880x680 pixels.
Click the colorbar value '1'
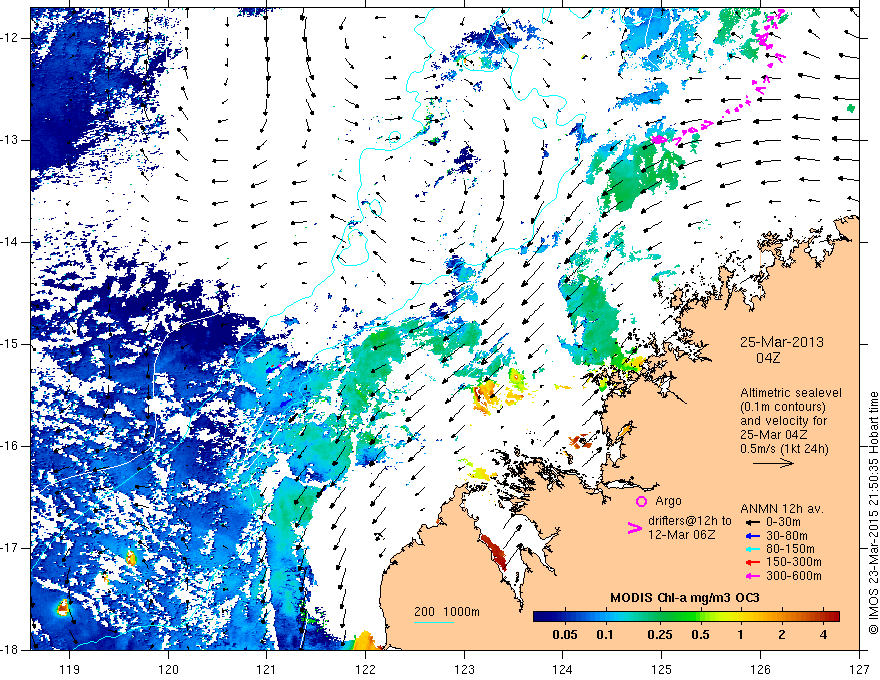coord(740,635)
